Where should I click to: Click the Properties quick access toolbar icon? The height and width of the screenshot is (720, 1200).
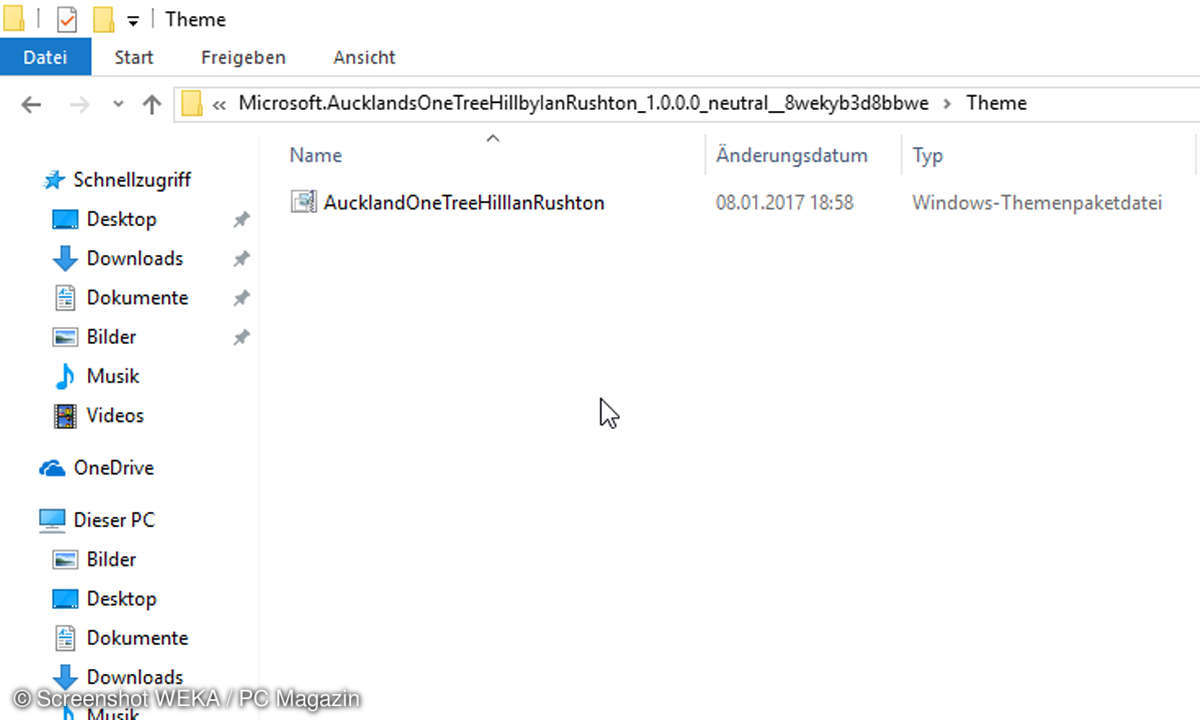[66, 19]
